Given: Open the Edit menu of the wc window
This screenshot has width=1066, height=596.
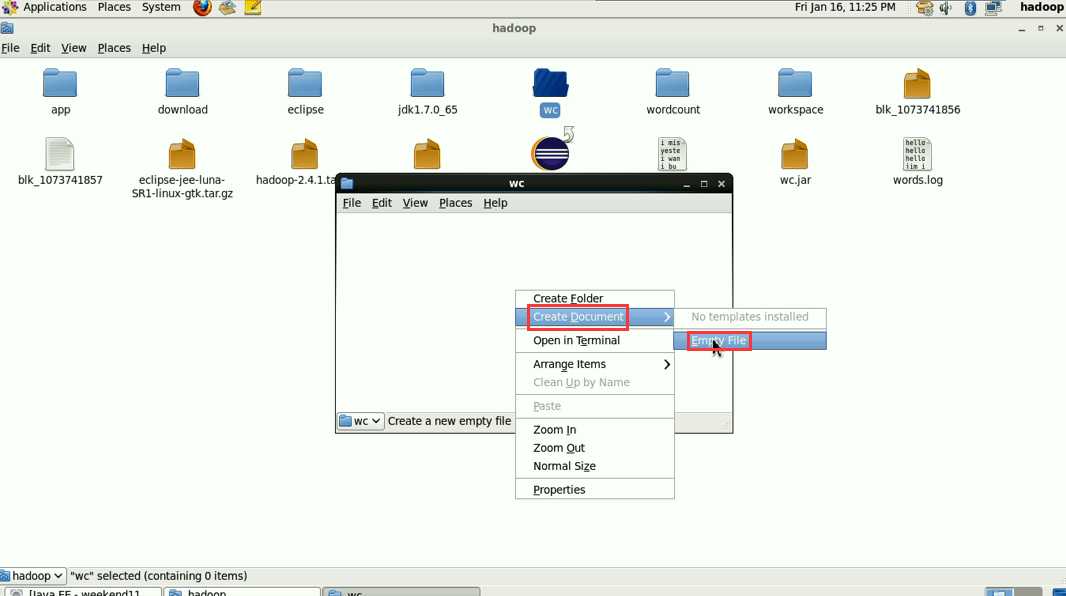Looking at the screenshot, I should 381,203.
